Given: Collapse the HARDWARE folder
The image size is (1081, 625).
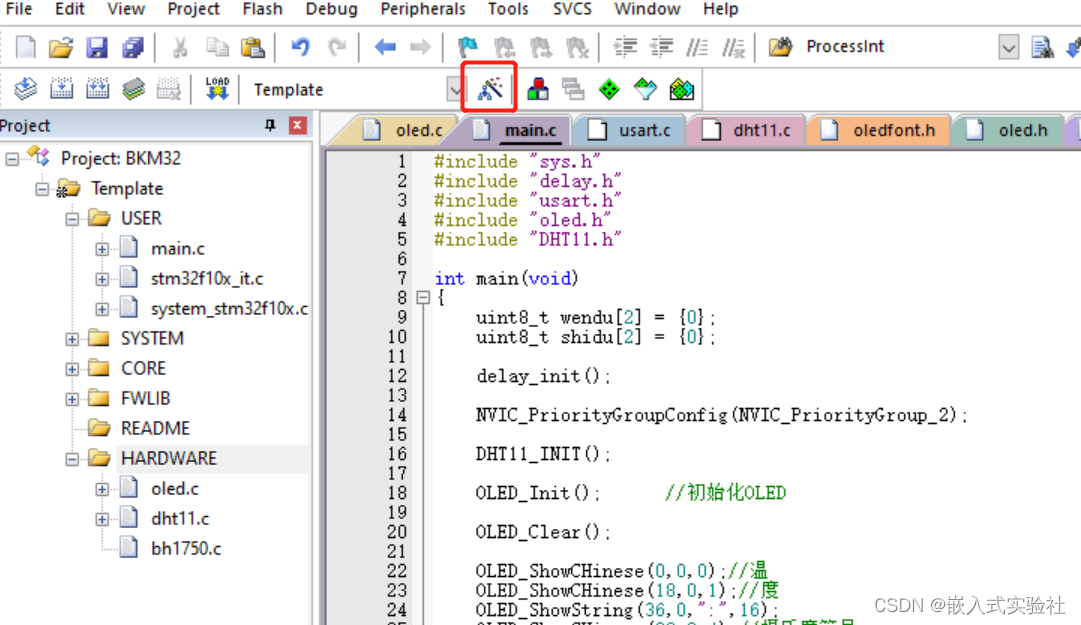Looking at the screenshot, I should pyautogui.click(x=72, y=459).
